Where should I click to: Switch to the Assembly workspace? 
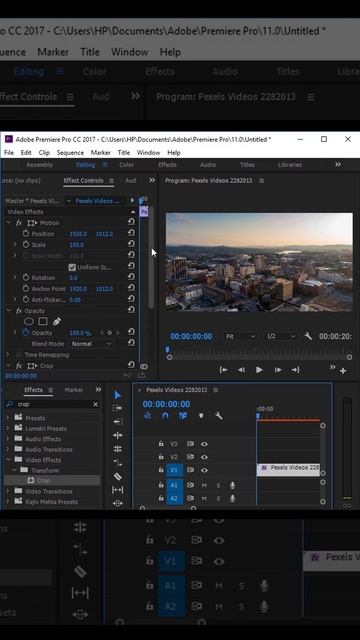tap(40, 165)
